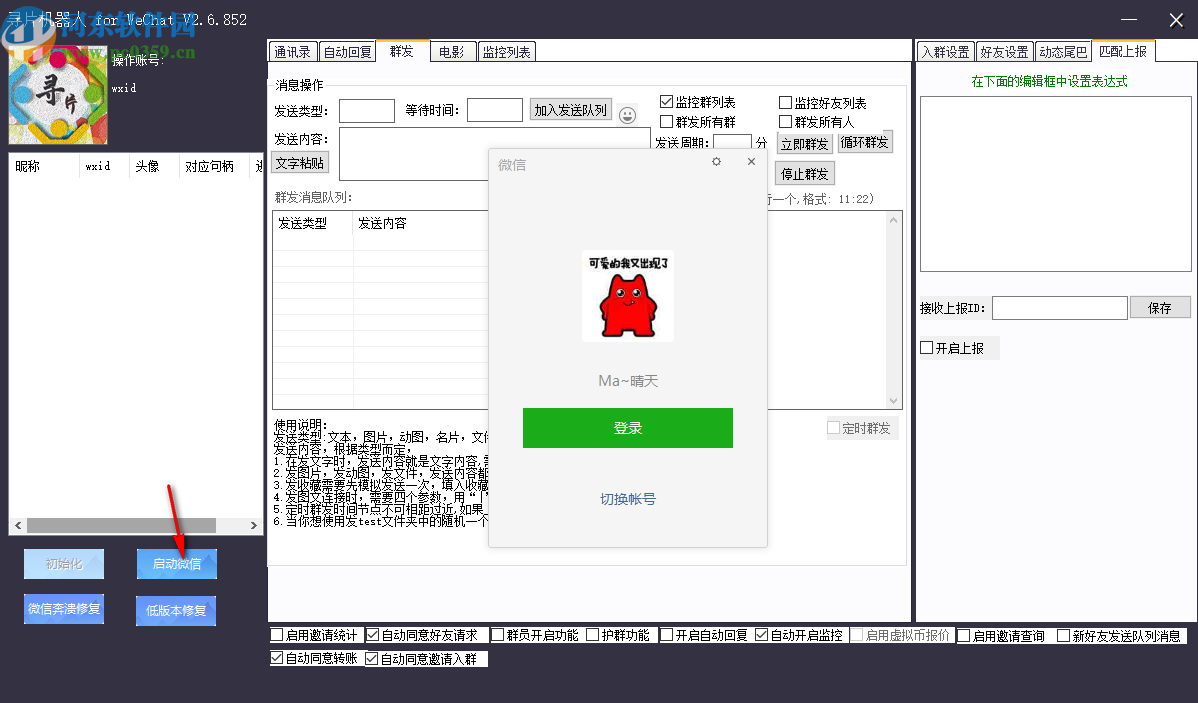1198x703 pixels.
Task: Enable 监控好友列表 checkbox
Action: click(785, 102)
